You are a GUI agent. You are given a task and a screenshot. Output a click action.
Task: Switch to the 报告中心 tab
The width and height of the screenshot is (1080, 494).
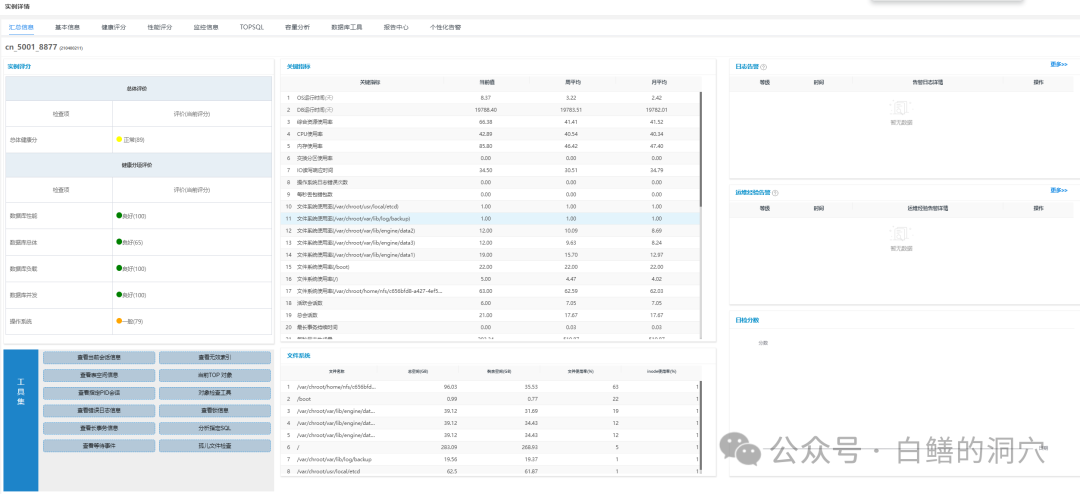coord(397,28)
